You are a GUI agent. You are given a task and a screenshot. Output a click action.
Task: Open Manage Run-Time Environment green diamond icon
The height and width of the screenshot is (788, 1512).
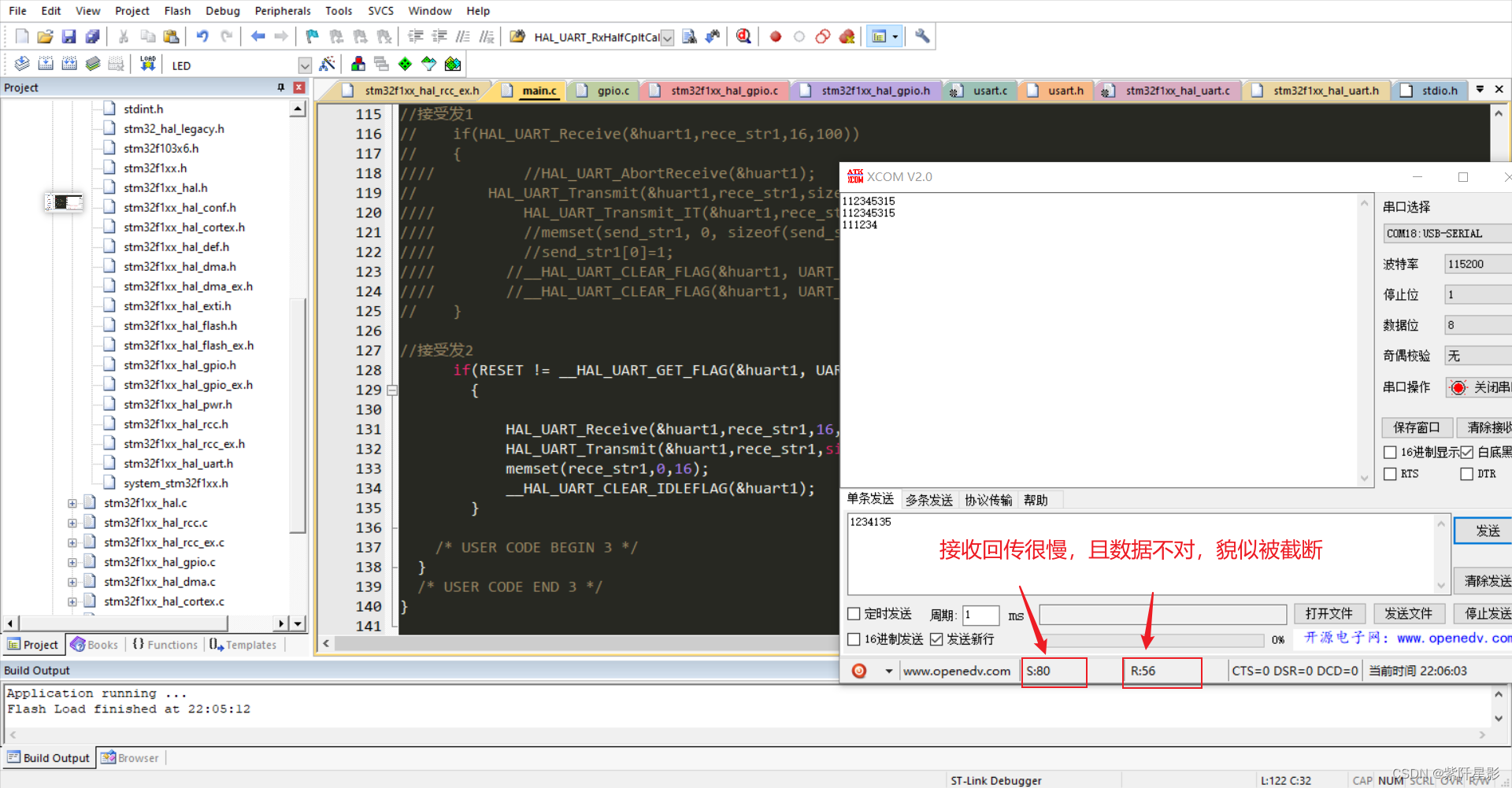405,64
